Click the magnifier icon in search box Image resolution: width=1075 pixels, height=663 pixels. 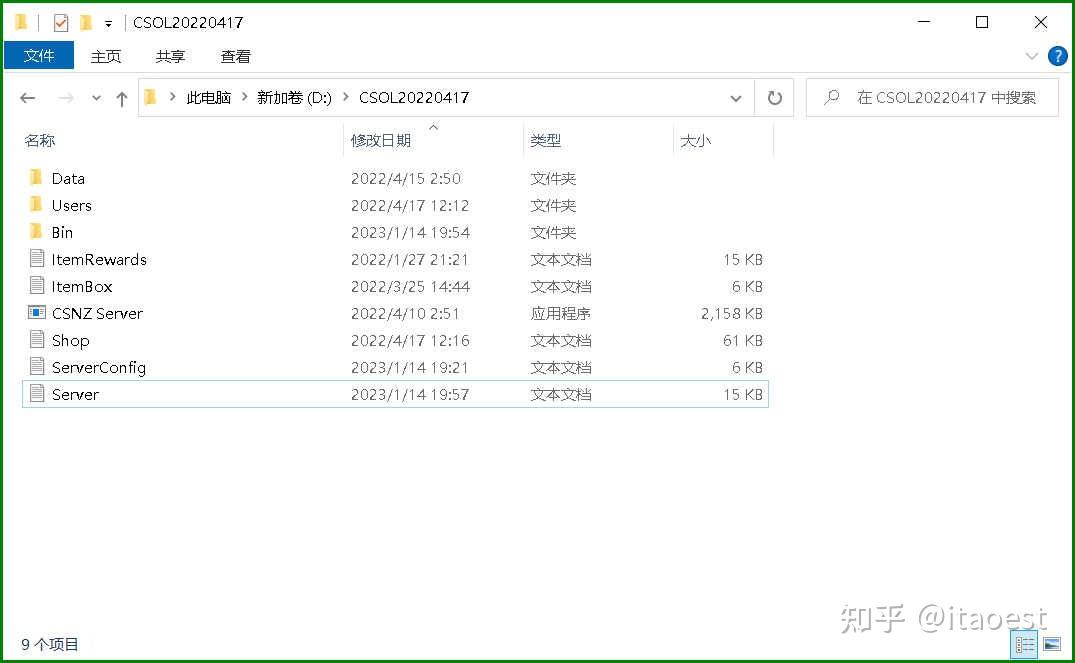pyautogui.click(x=832, y=97)
